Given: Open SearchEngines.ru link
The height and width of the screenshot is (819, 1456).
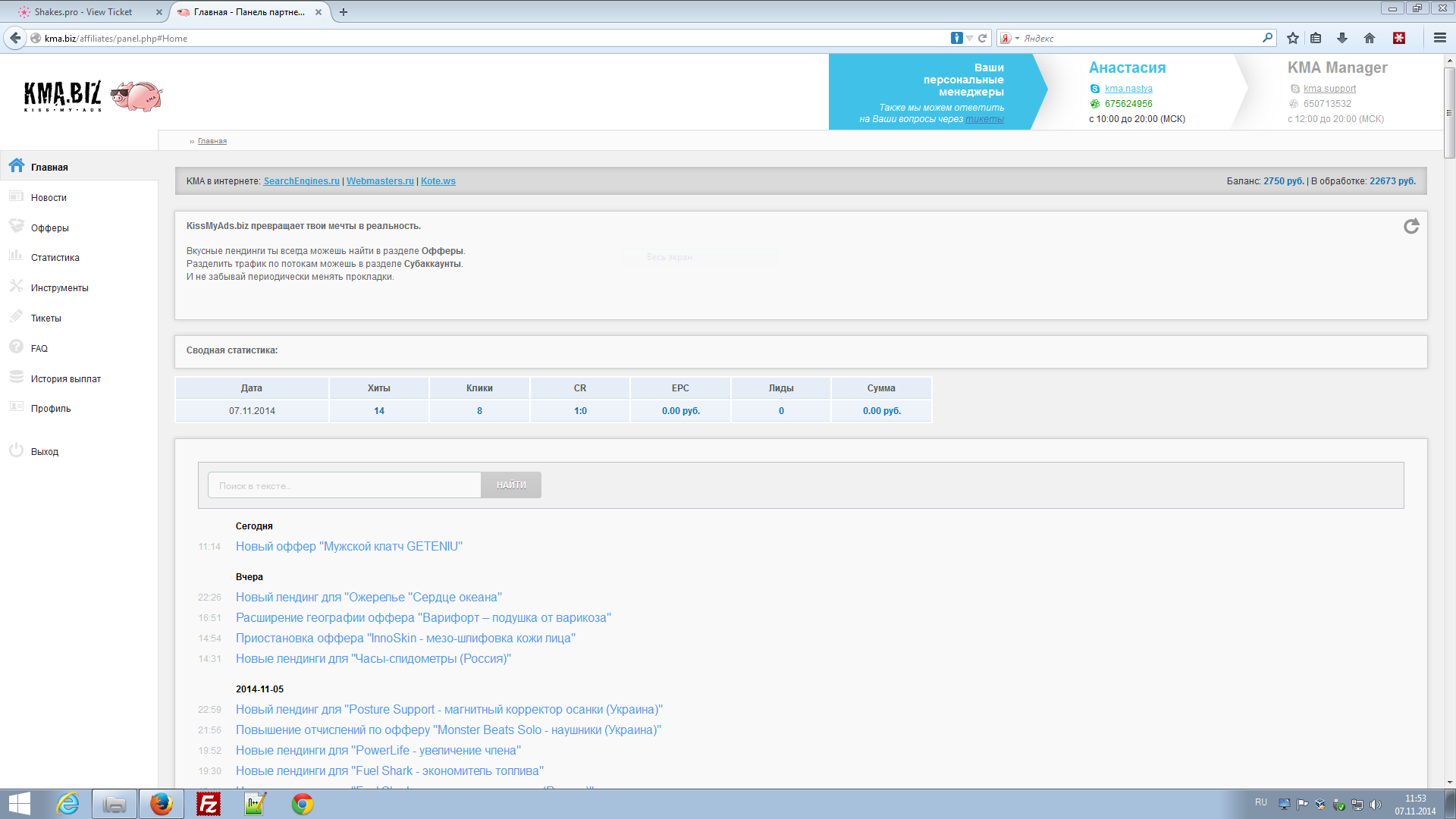Looking at the screenshot, I should click(x=301, y=181).
